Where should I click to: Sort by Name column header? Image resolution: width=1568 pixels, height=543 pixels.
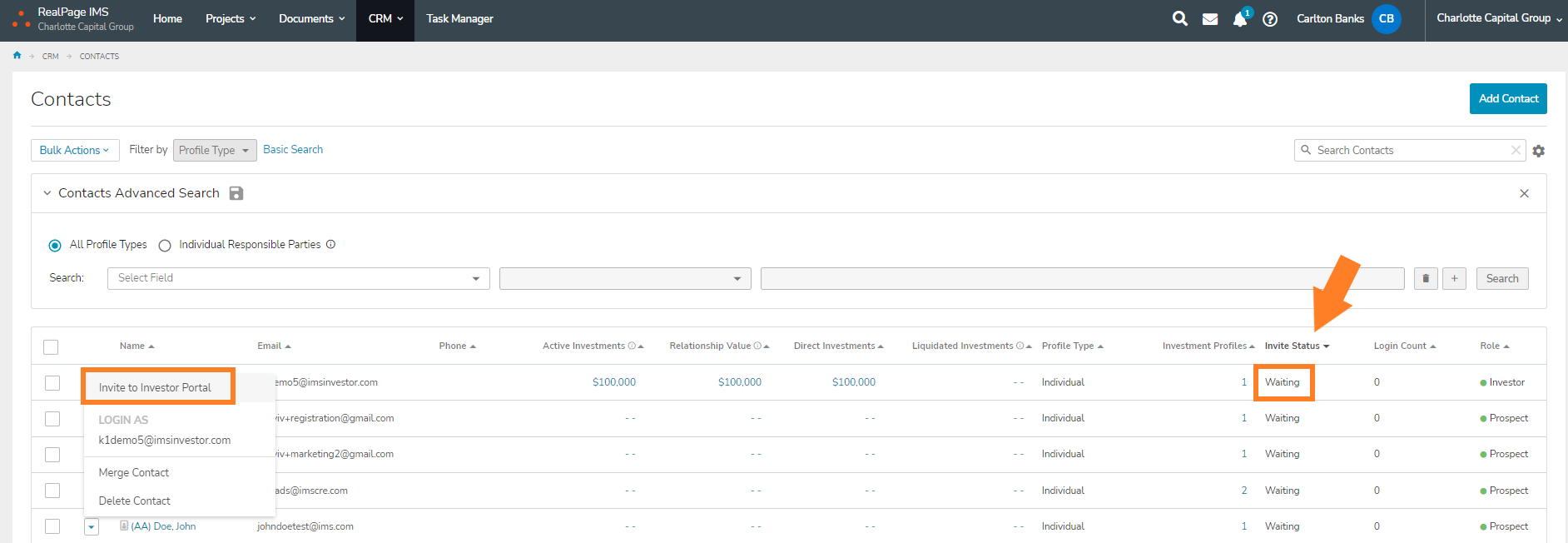click(x=136, y=346)
